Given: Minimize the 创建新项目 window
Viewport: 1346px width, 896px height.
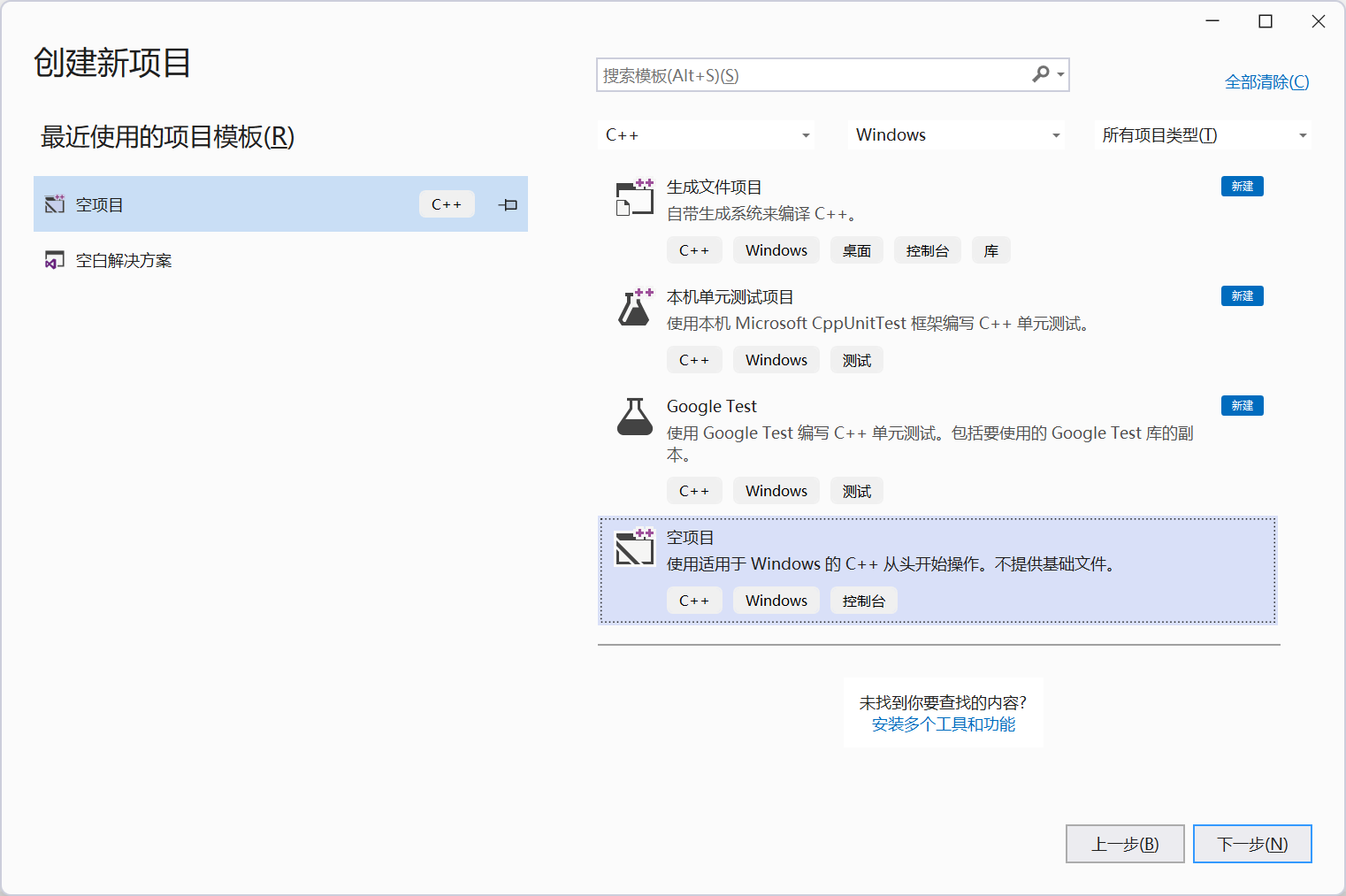Looking at the screenshot, I should pyautogui.click(x=1212, y=21).
